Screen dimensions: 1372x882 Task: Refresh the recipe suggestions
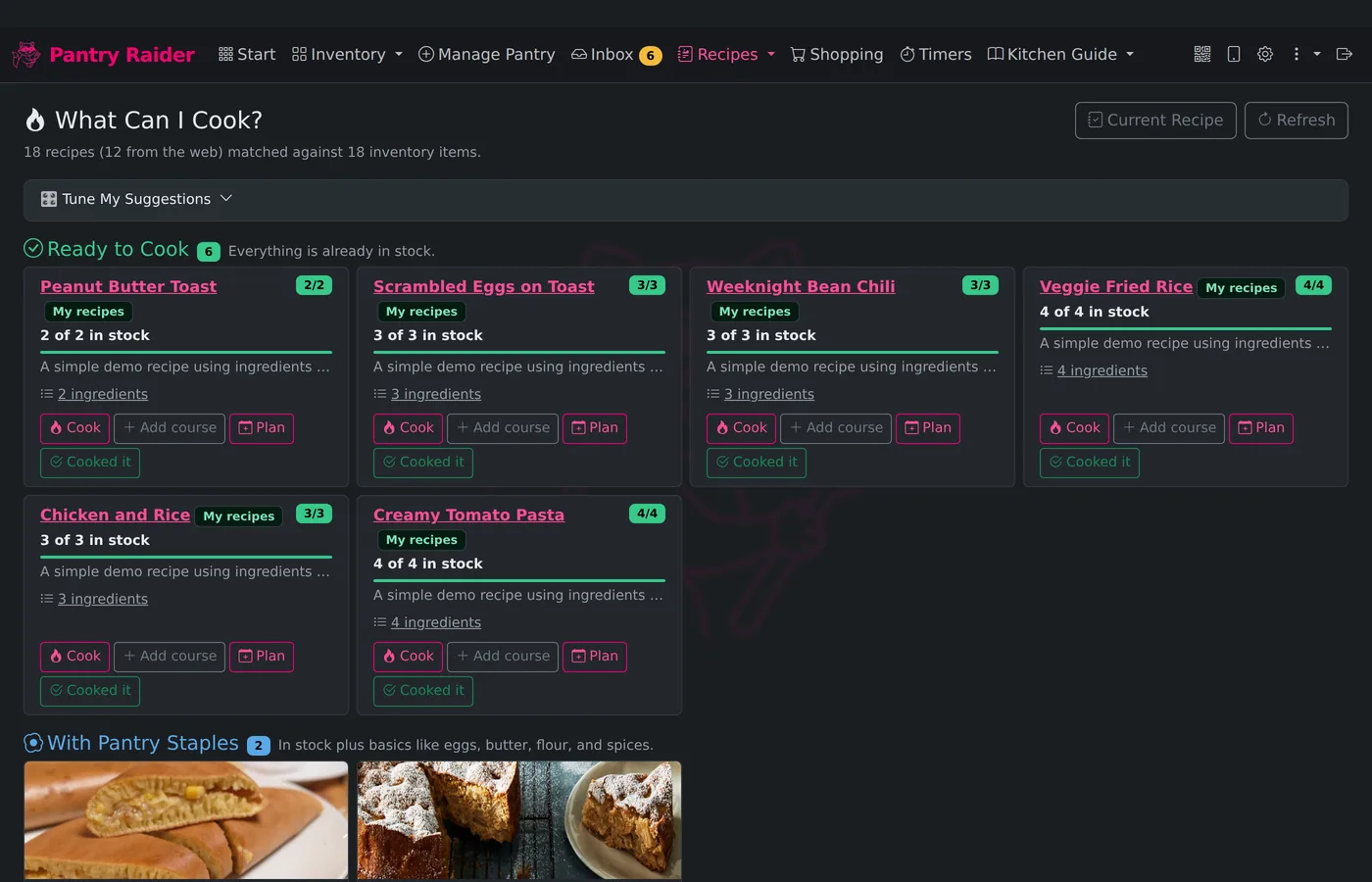pos(1297,121)
